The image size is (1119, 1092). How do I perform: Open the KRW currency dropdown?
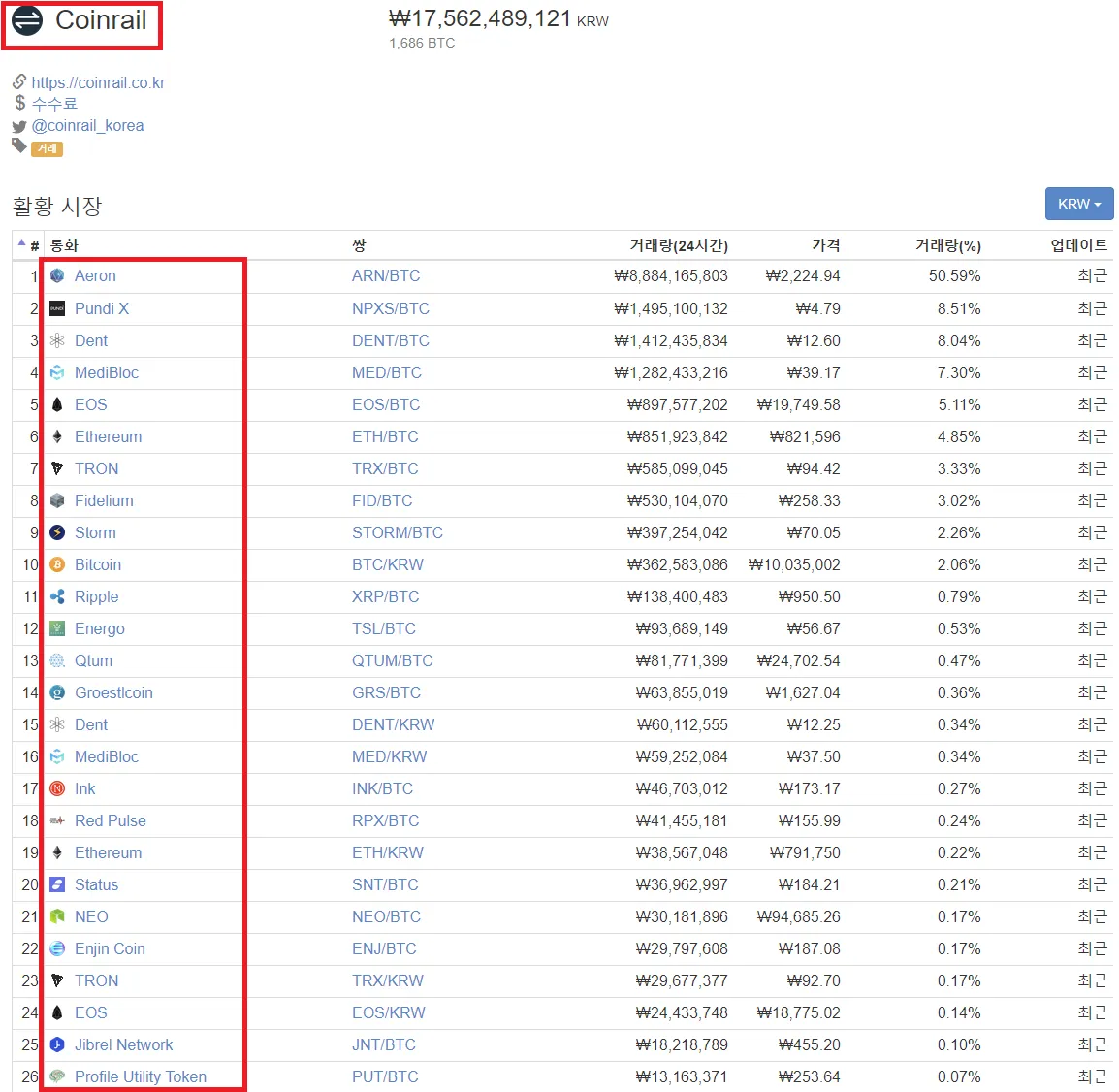(x=1079, y=204)
